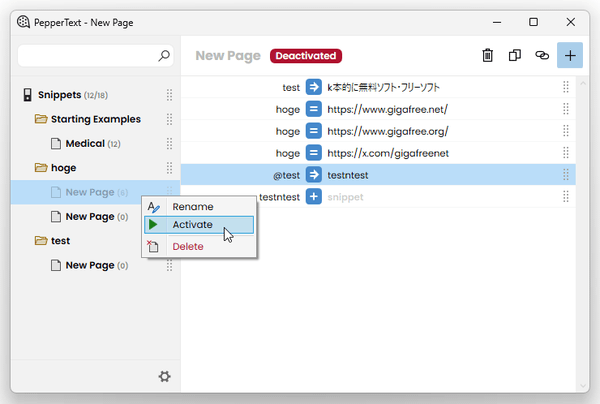The height and width of the screenshot is (404, 600).
Task: Click the drag handle of the new snippet row
Action: [x=566, y=197]
